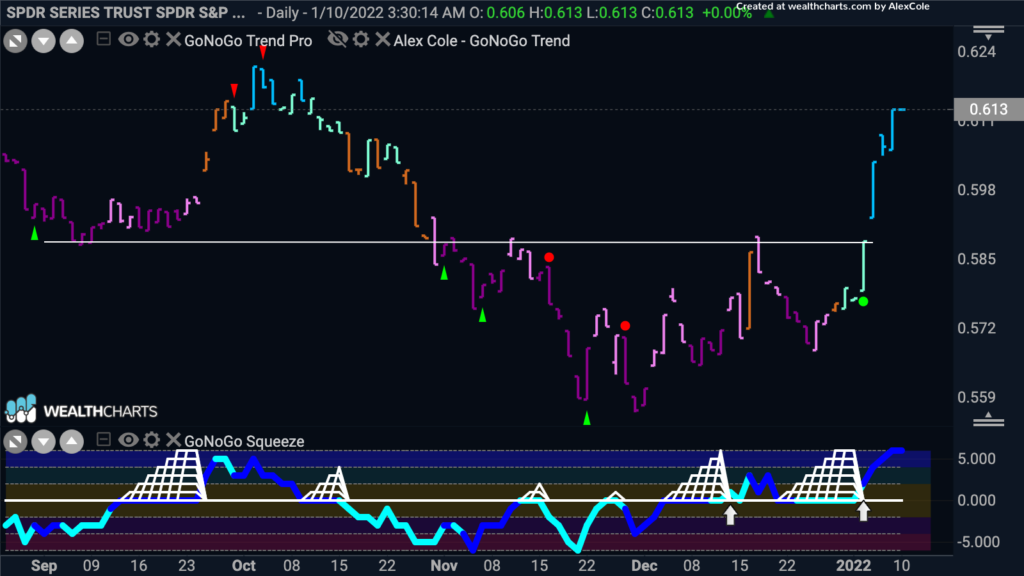This screenshot has height=576, width=1024.
Task: Click the 5.000 squeeze axis label
Action: tap(977, 458)
